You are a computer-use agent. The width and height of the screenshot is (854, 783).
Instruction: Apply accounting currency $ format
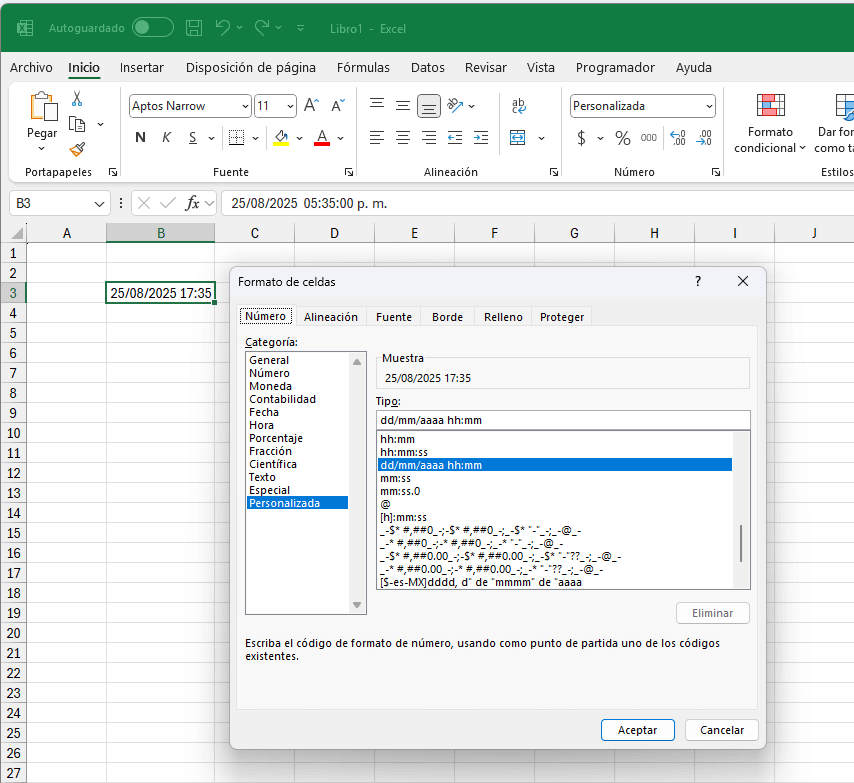(x=582, y=138)
